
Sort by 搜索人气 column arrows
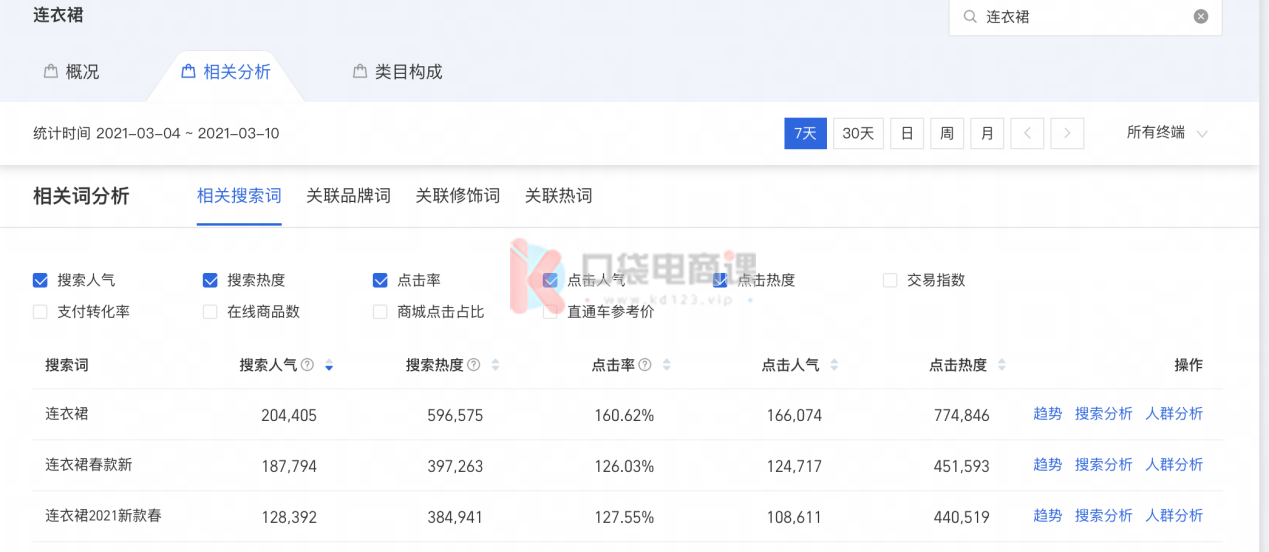(329, 366)
